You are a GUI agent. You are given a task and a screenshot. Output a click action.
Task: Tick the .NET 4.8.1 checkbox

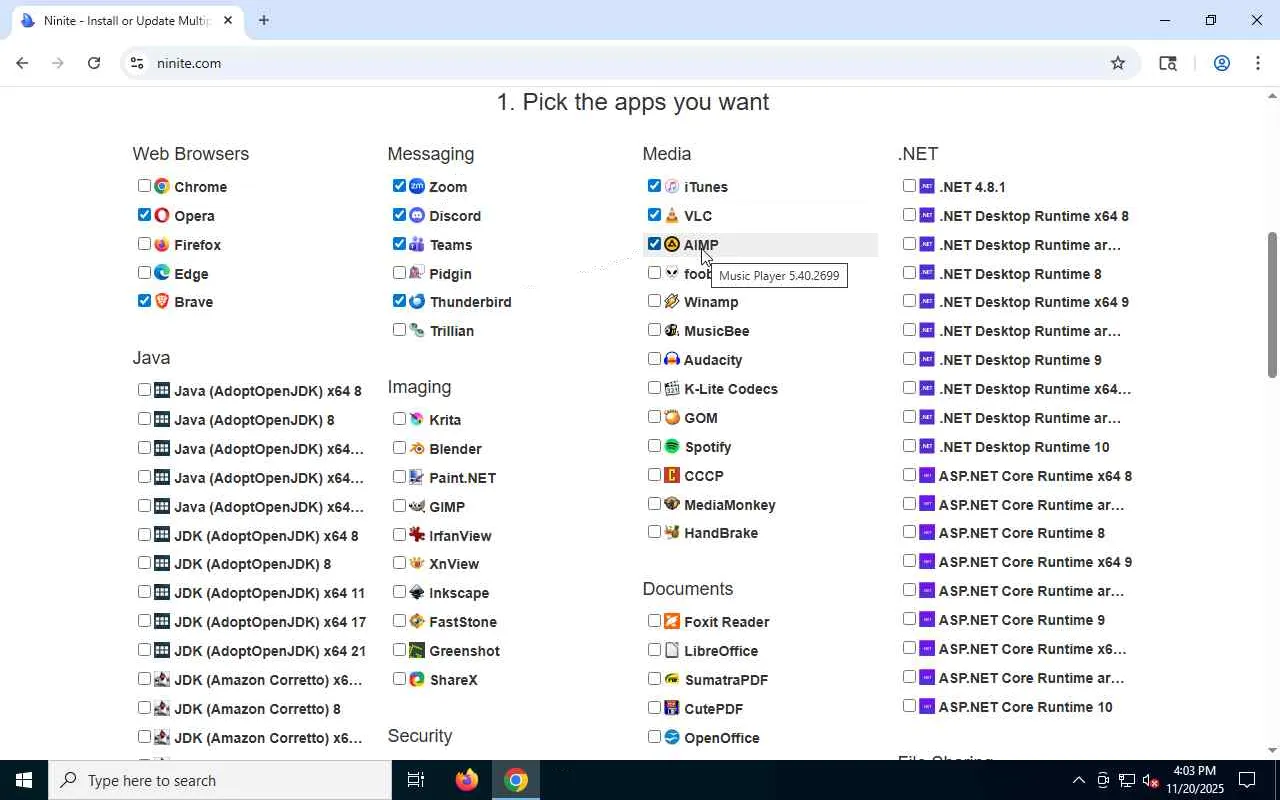909,186
